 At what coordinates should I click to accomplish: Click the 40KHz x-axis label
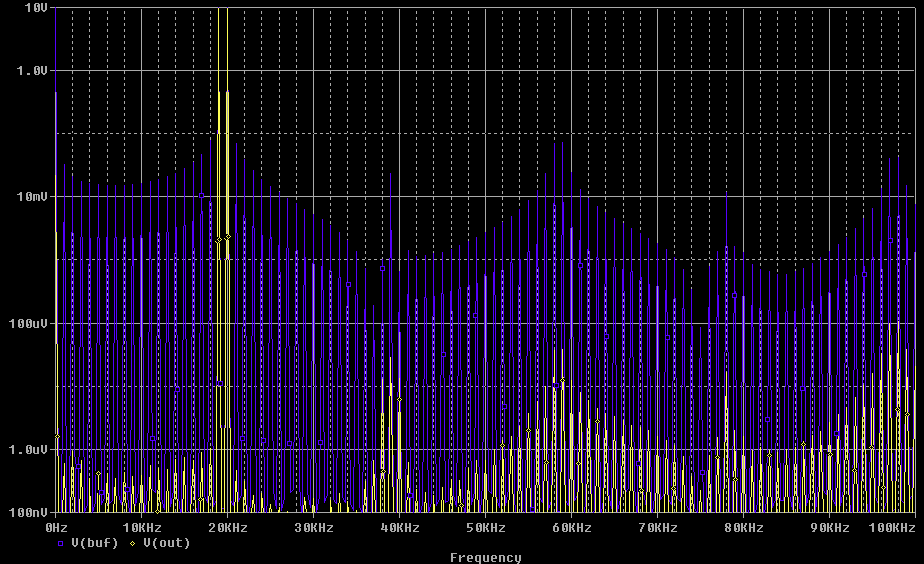(x=399, y=527)
